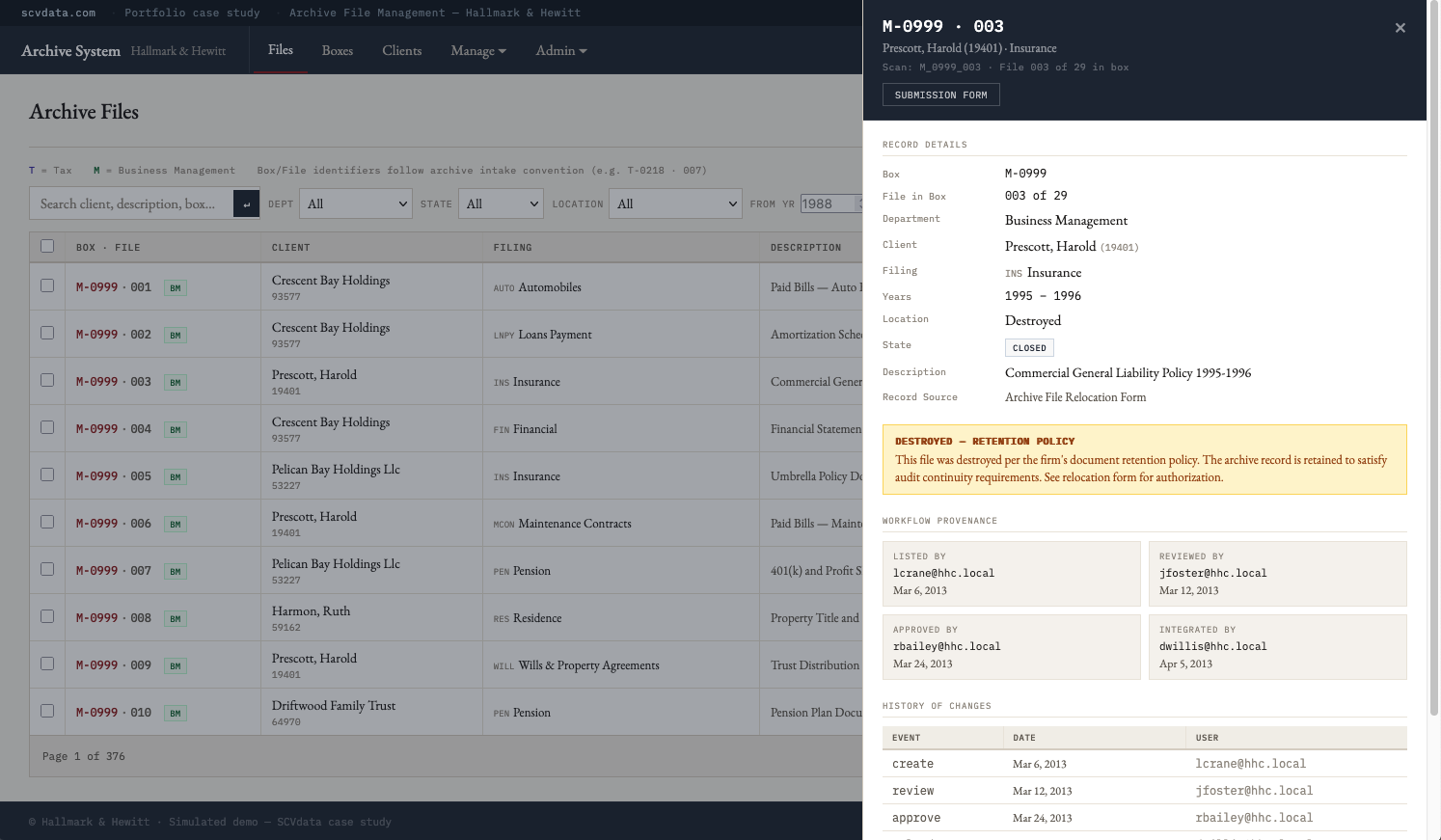Image resolution: width=1441 pixels, height=840 pixels.
Task: Click the create event row in history
Action: click(1145, 764)
